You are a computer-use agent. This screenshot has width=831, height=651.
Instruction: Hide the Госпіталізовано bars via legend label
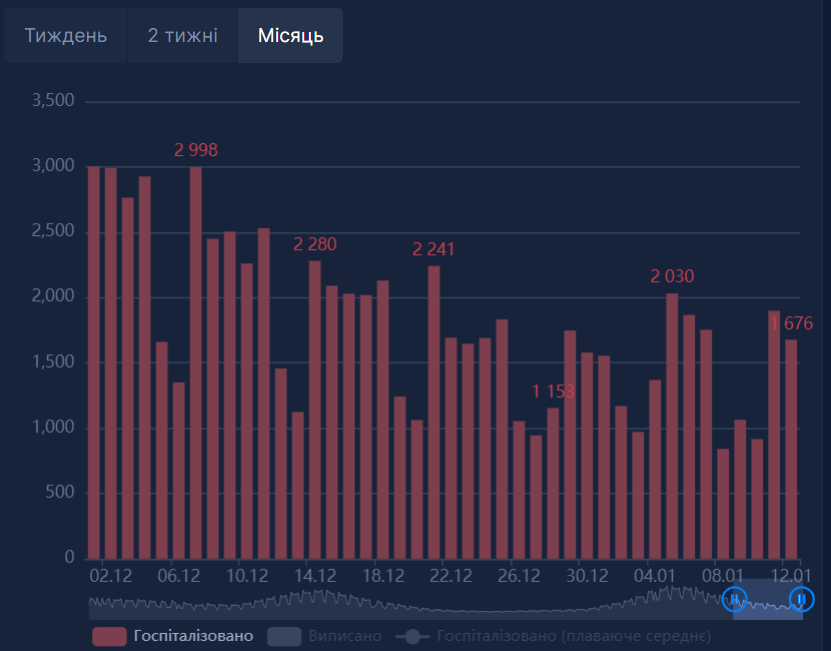193,636
